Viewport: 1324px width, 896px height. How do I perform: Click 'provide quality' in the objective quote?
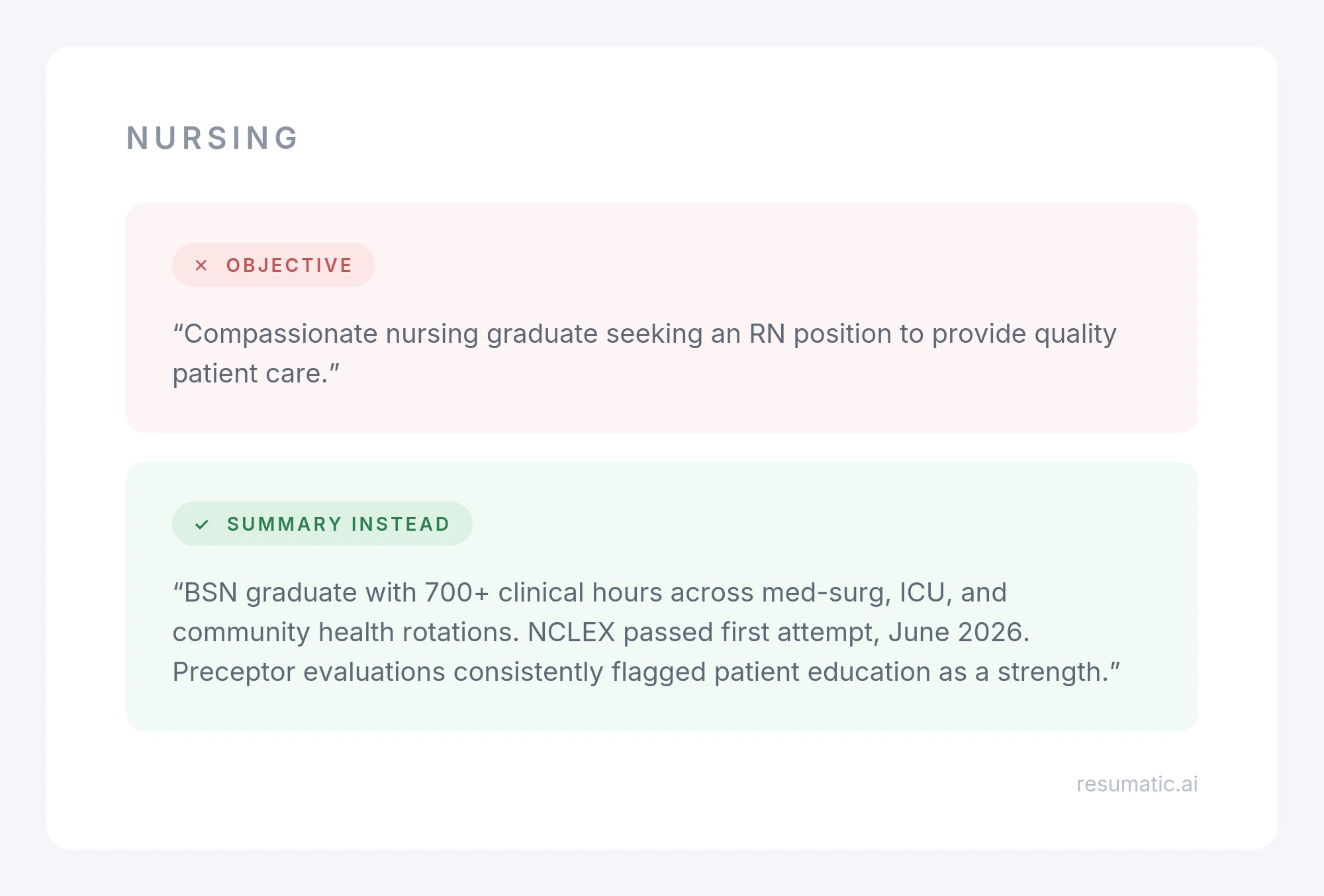(1024, 334)
